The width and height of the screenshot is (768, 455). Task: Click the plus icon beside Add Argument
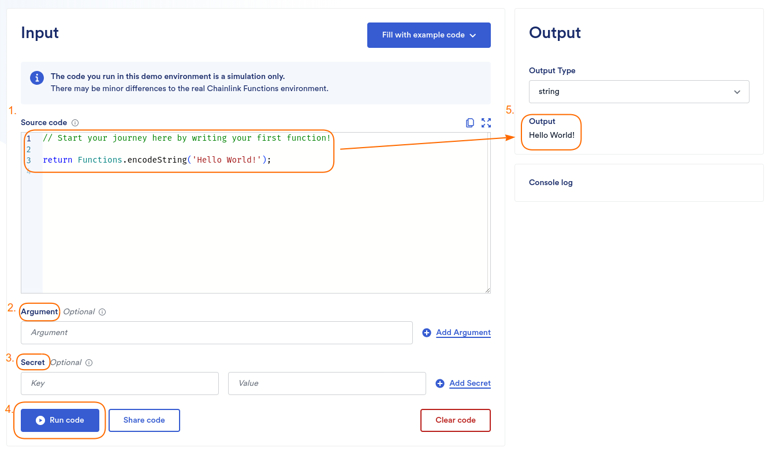point(427,333)
